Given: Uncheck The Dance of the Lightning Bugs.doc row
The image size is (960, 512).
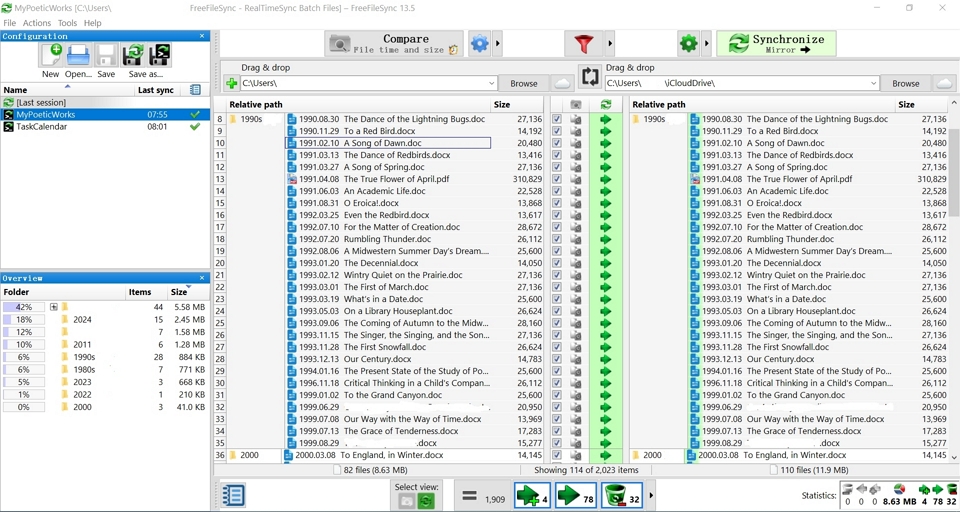Looking at the screenshot, I should [x=557, y=119].
